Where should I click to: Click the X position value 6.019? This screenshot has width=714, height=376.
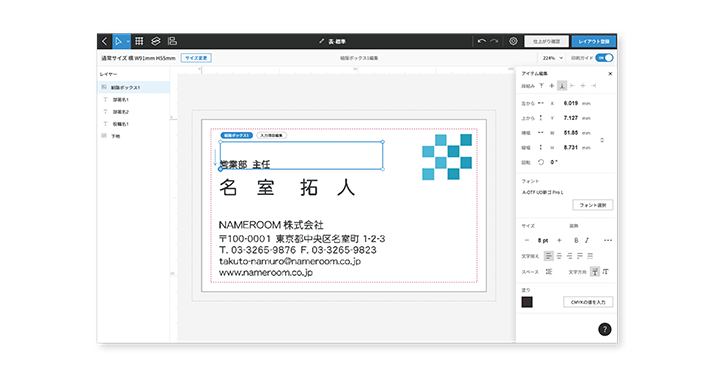click(571, 103)
